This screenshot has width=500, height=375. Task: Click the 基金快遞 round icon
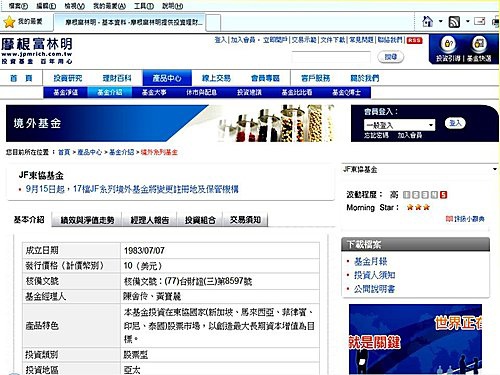[x=479, y=44]
